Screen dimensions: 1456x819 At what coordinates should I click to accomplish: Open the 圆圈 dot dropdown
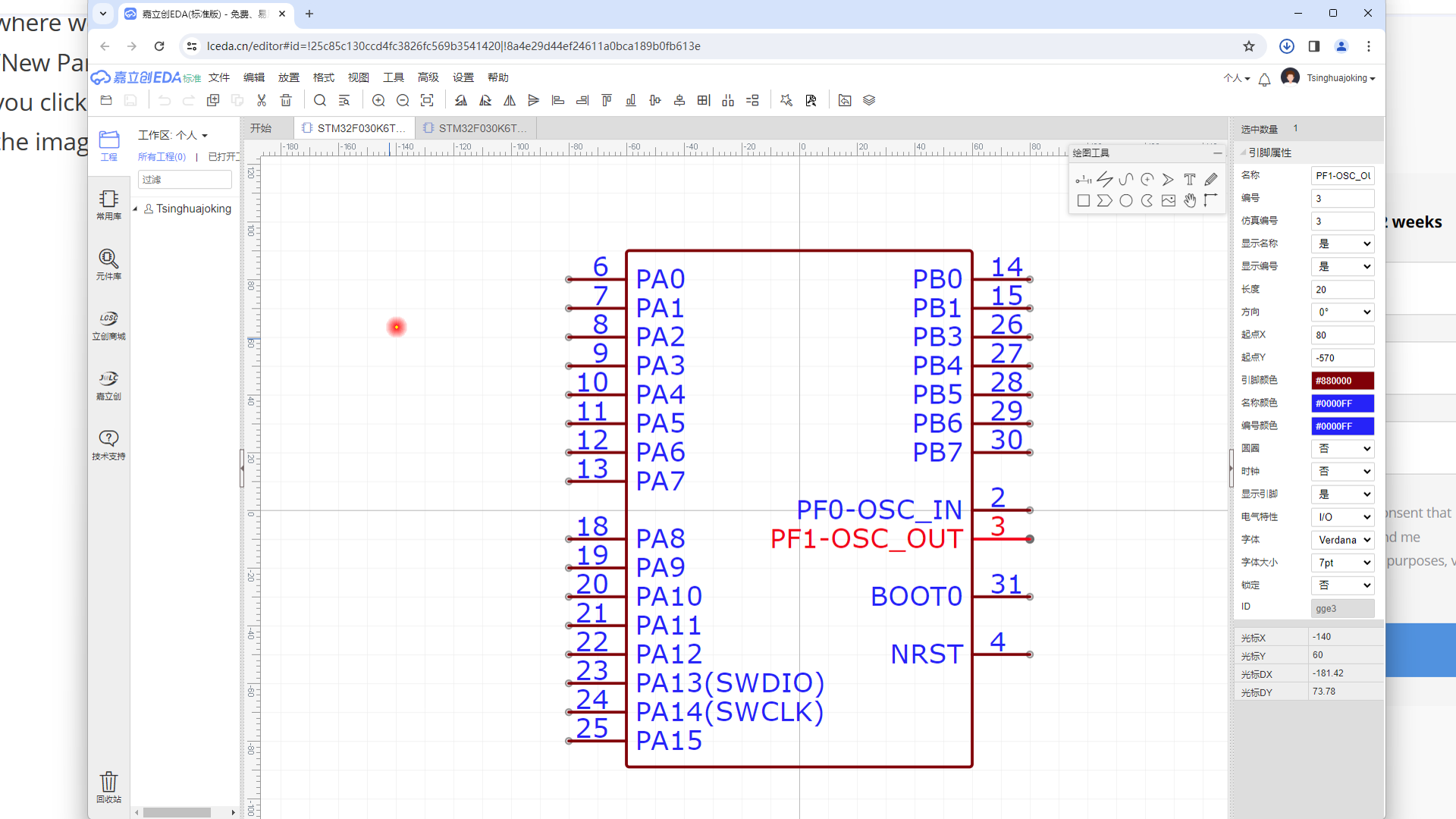1342,449
